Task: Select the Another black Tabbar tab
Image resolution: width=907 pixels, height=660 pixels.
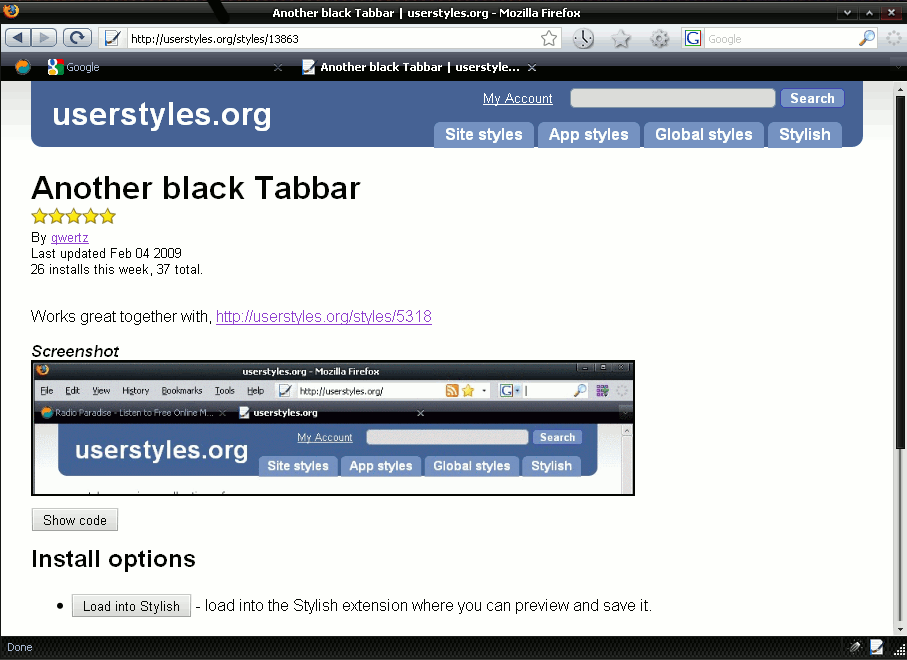Action: coord(419,67)
